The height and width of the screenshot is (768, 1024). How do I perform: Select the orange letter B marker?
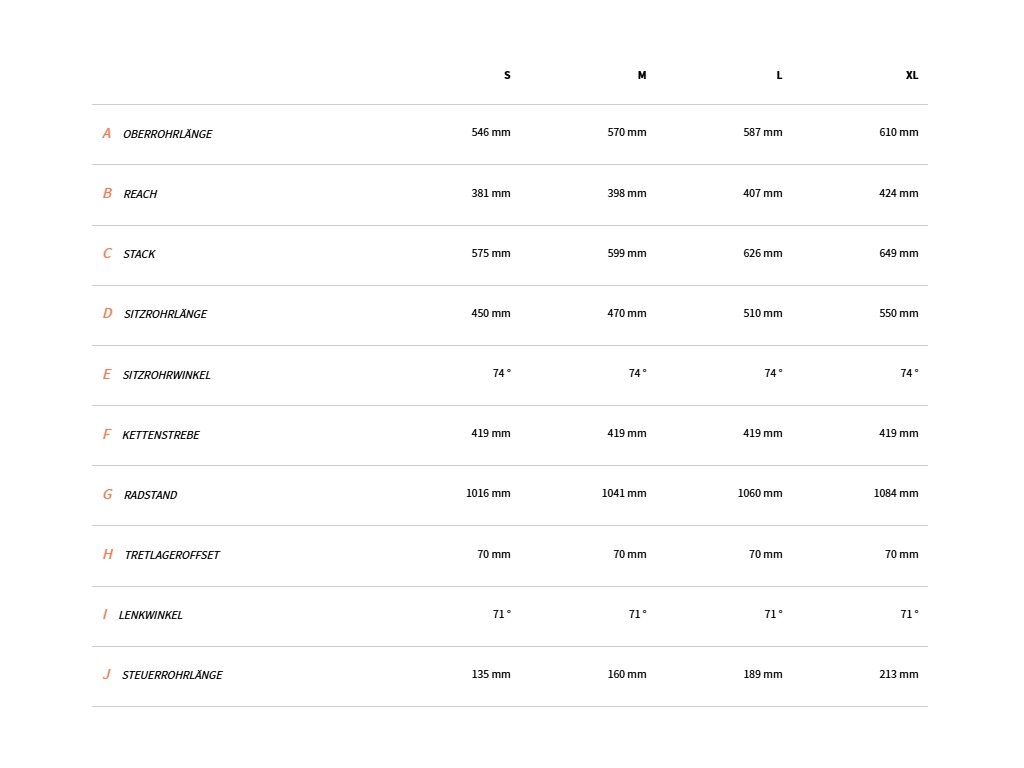pos(107,193)
